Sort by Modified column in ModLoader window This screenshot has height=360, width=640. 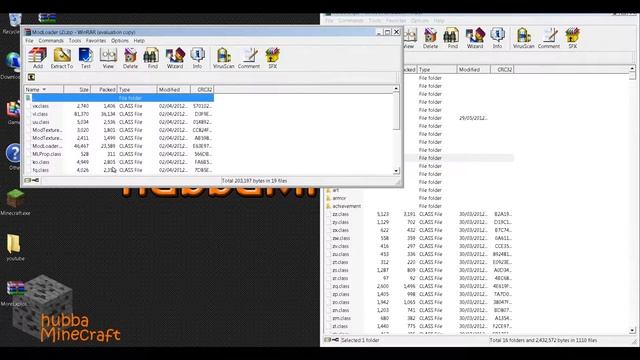pos(173,89)
